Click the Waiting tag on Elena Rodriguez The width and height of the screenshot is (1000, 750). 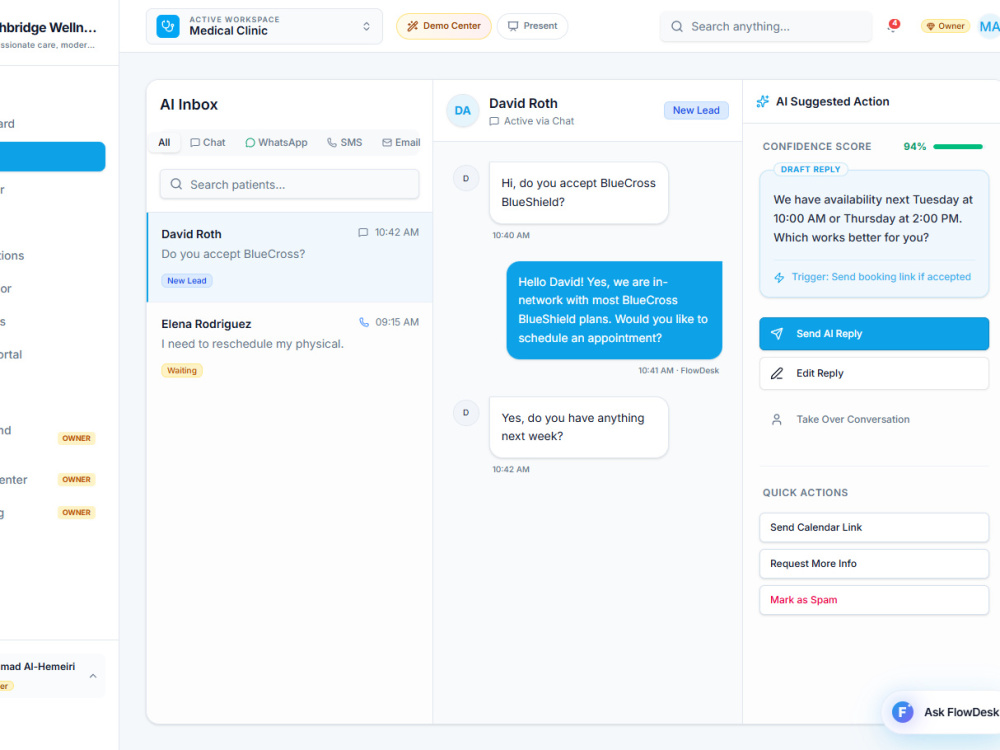click(x=182, y=371)
